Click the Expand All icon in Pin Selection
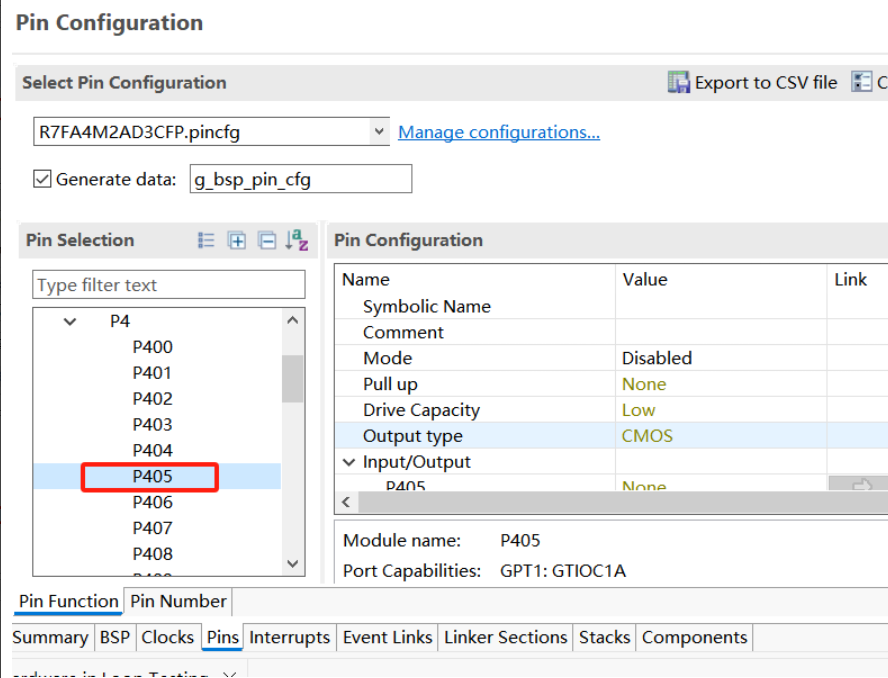The image size is (888, 678). [x=237, y=240]
